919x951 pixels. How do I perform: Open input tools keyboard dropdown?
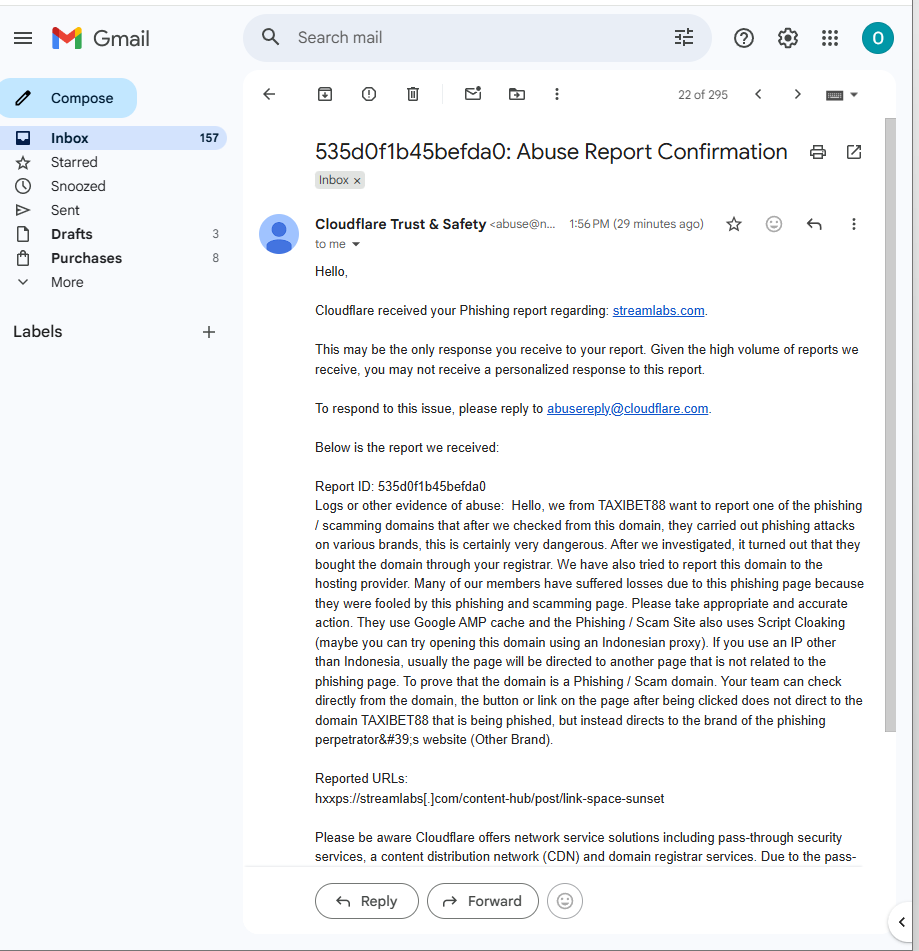pos(842,95)
